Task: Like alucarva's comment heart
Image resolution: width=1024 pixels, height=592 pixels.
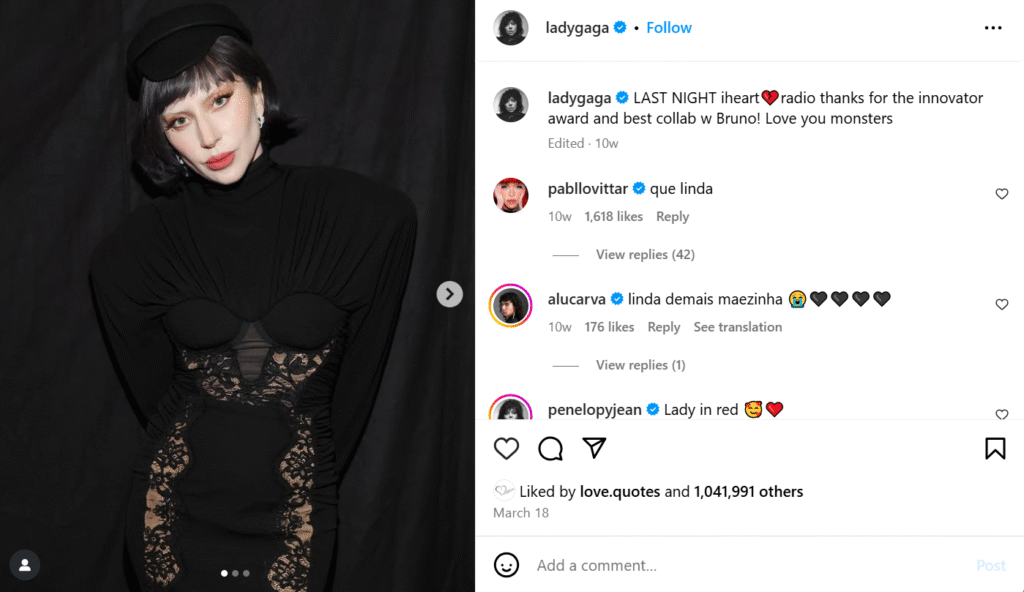Action: coord(1002,304)
